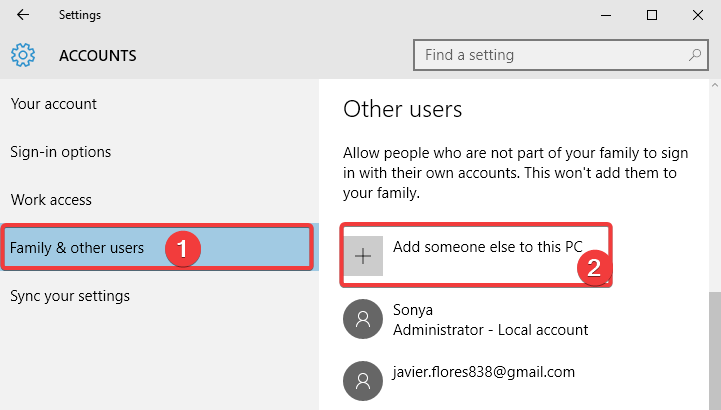The width and height of the screenshot is (721, 410).
Task: Select the Sonya Administrator local account entry
Action: tap(490, 320)
